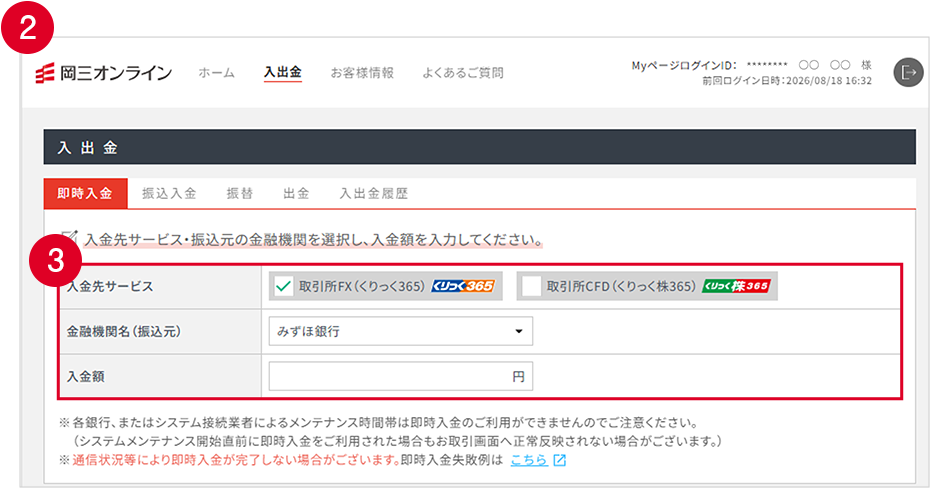Select the 即時入金 tab

85,193
